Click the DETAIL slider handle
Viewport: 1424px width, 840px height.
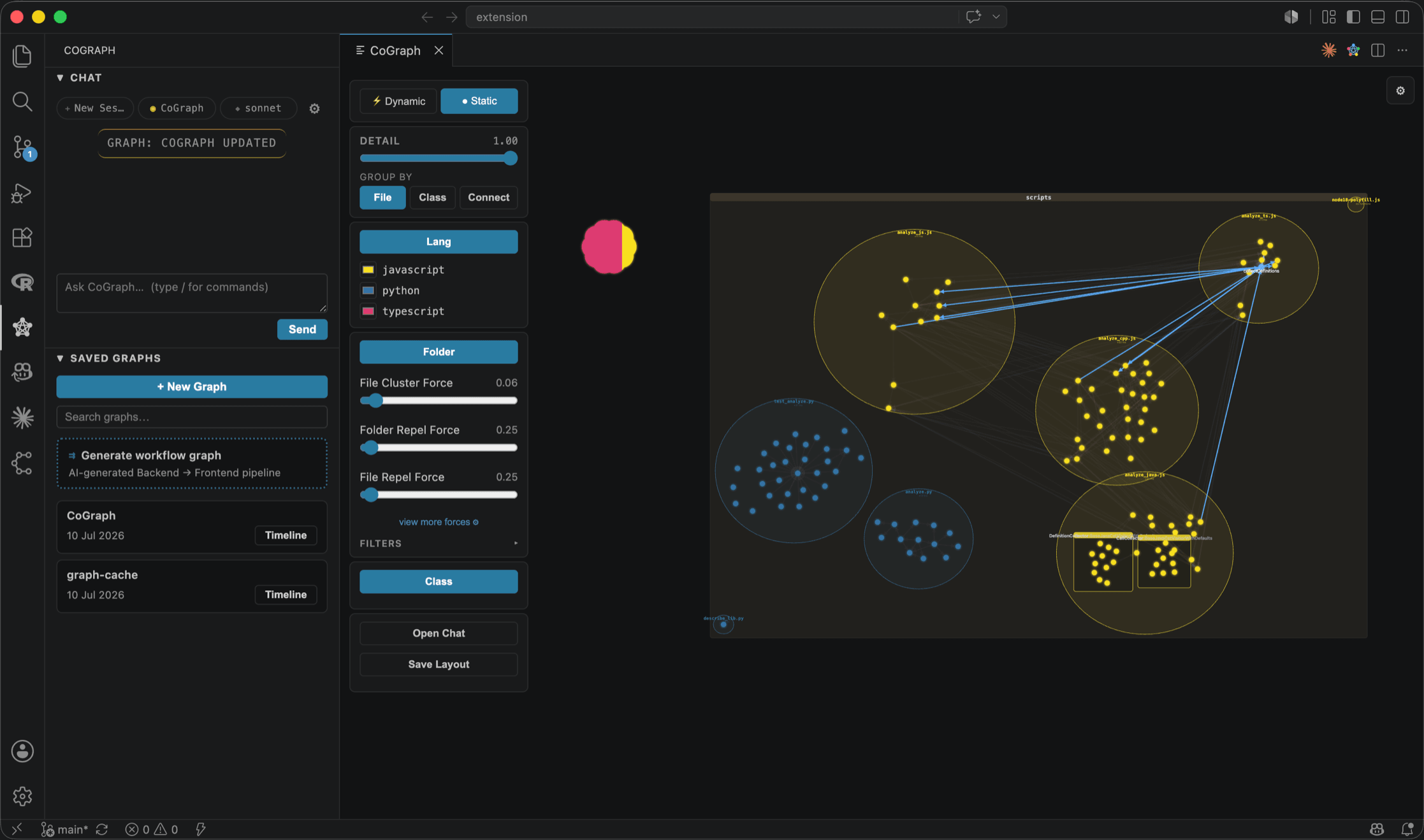click(x=510, y=159)
